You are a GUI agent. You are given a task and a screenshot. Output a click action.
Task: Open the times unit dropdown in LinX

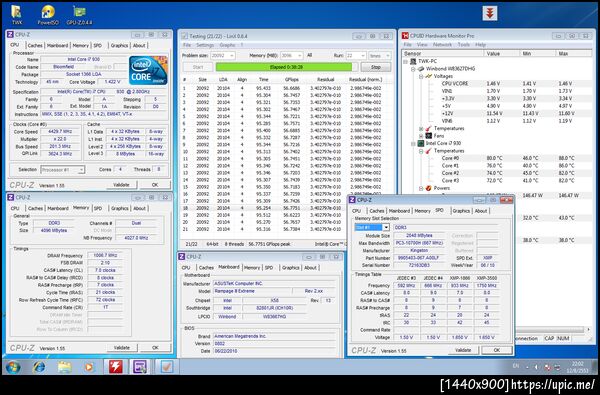[x=388, y=55]
